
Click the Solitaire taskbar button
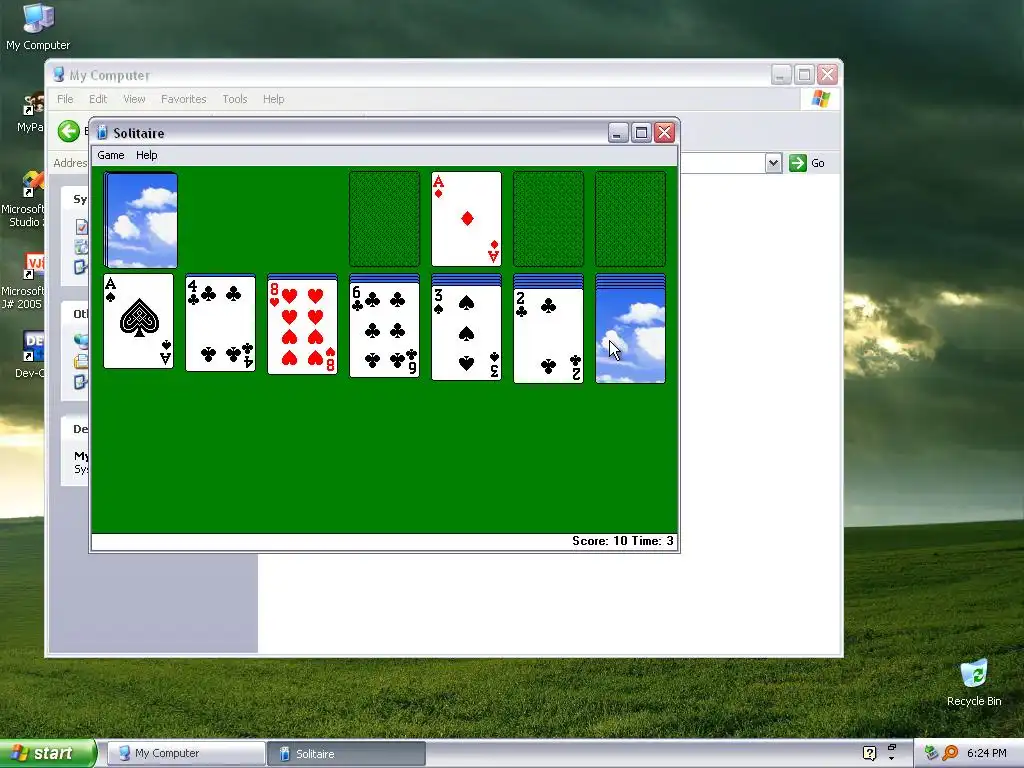346,754
